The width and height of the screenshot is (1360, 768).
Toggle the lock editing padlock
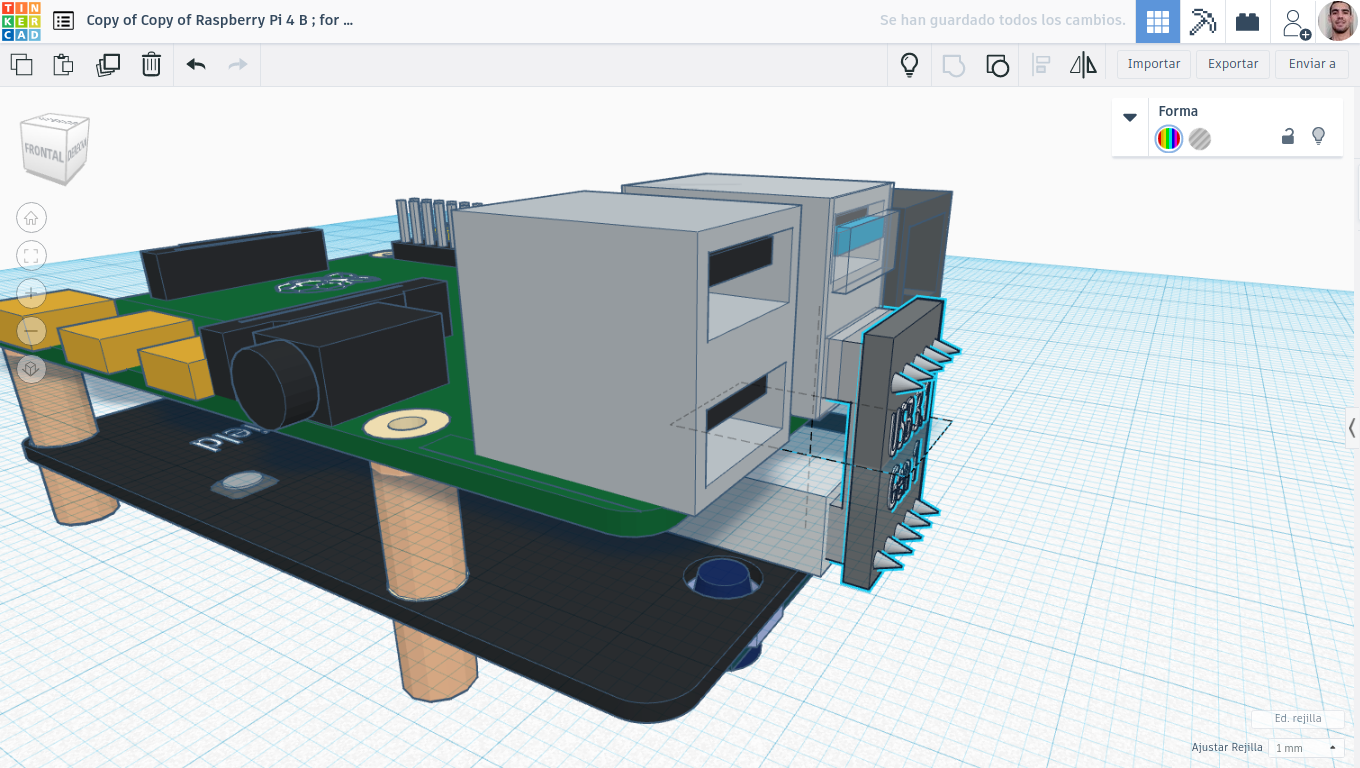(1288, 137)
